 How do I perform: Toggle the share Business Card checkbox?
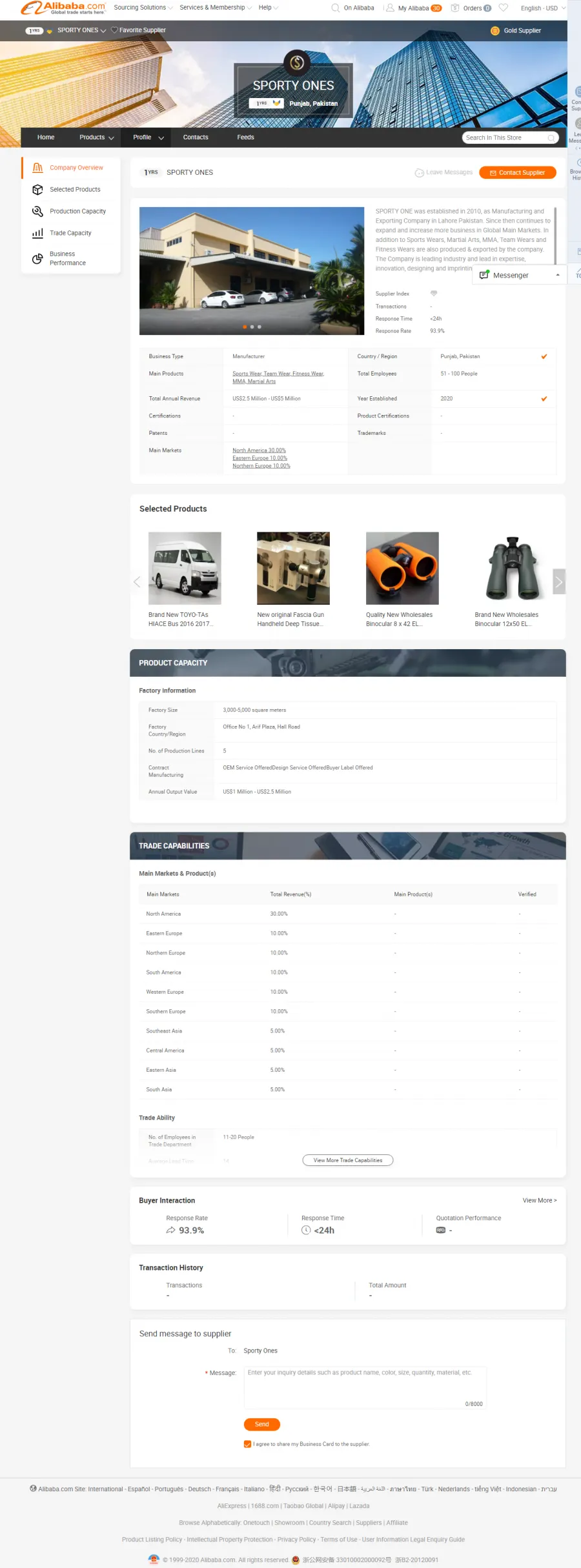(247, 1444)
